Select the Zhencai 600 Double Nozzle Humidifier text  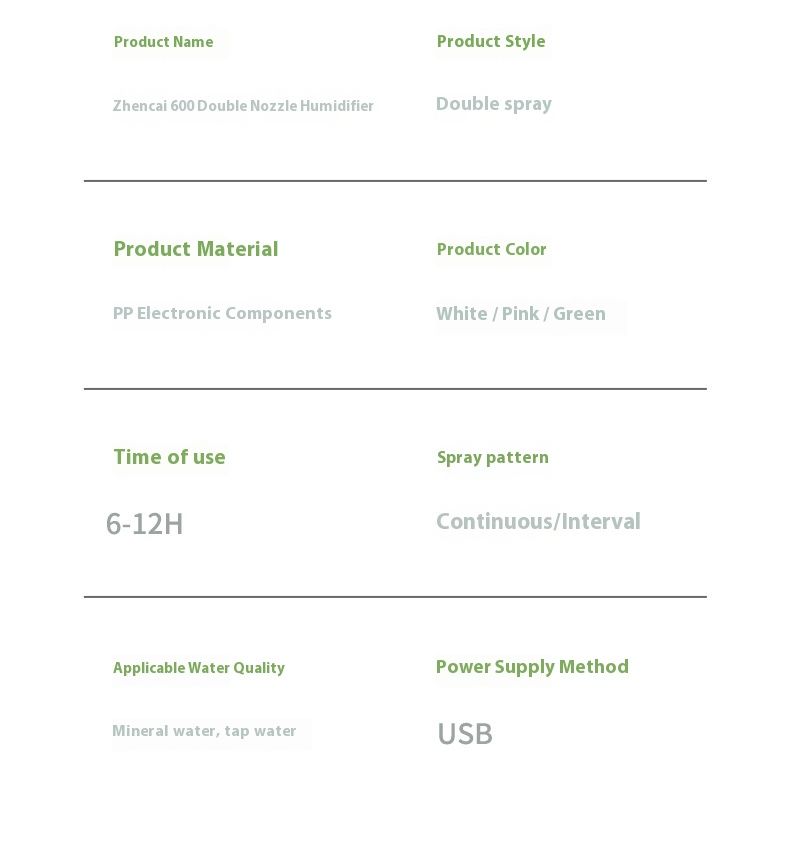[243, 106]
